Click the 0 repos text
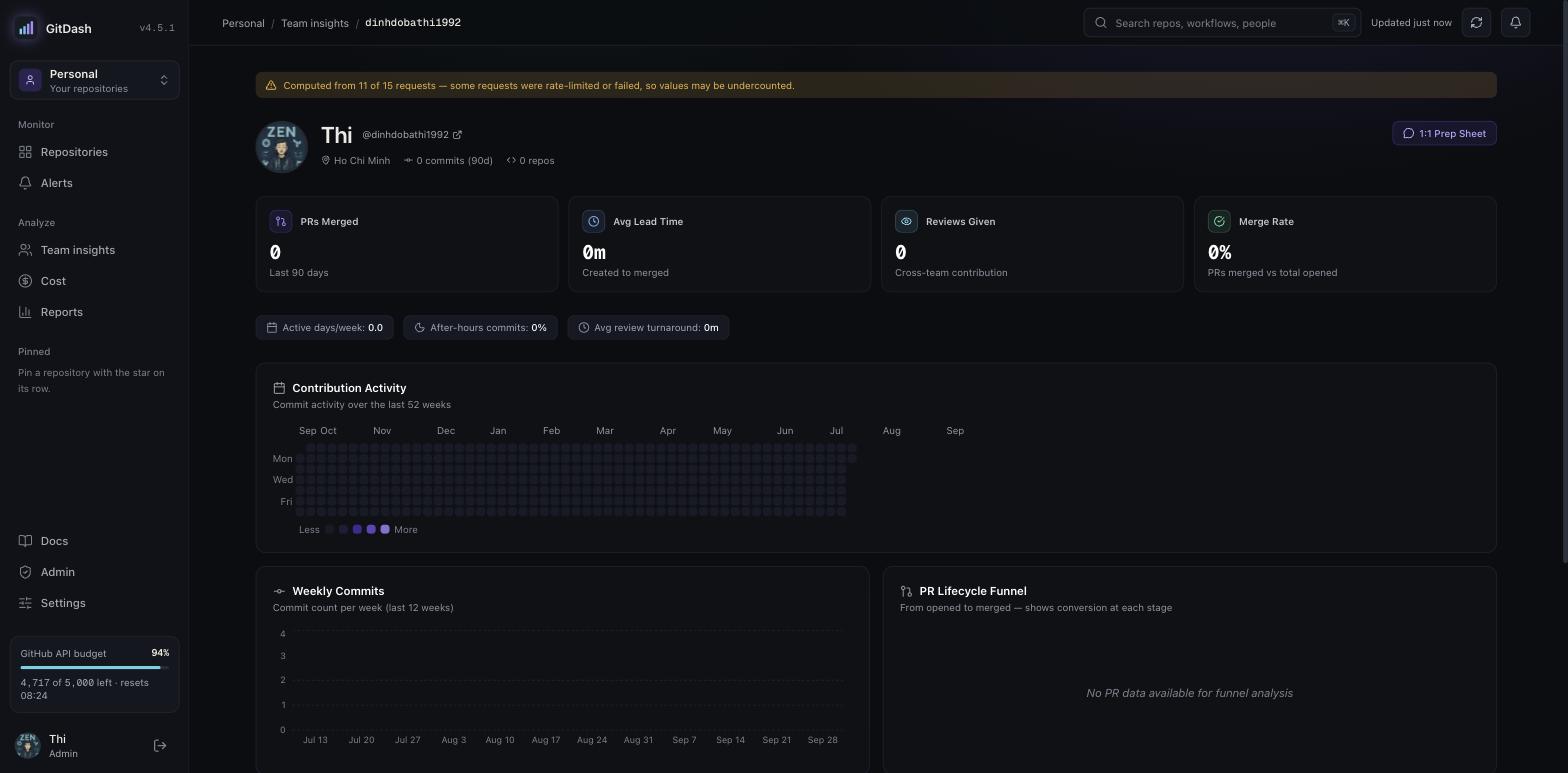The image size is (1568, 773). (x=537, y=161)
